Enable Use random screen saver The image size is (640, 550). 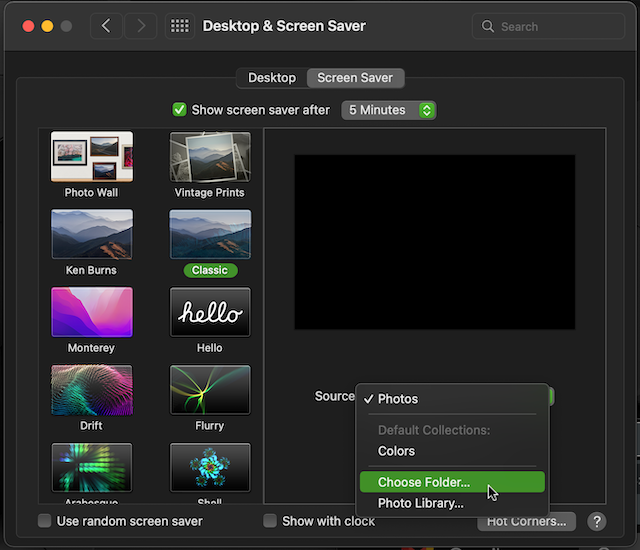tap(45, 521)
